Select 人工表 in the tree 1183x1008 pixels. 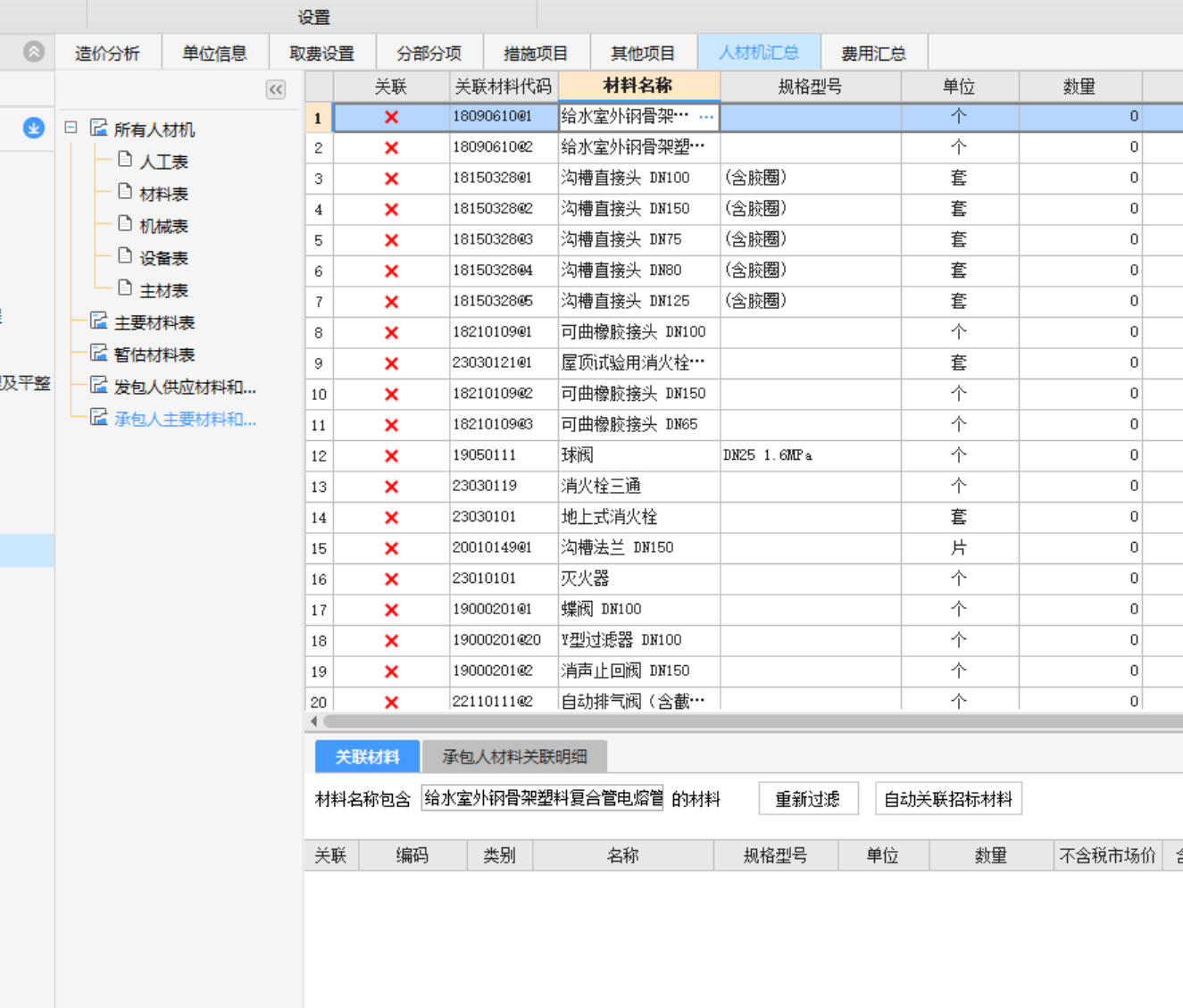(x=164, y=162)
